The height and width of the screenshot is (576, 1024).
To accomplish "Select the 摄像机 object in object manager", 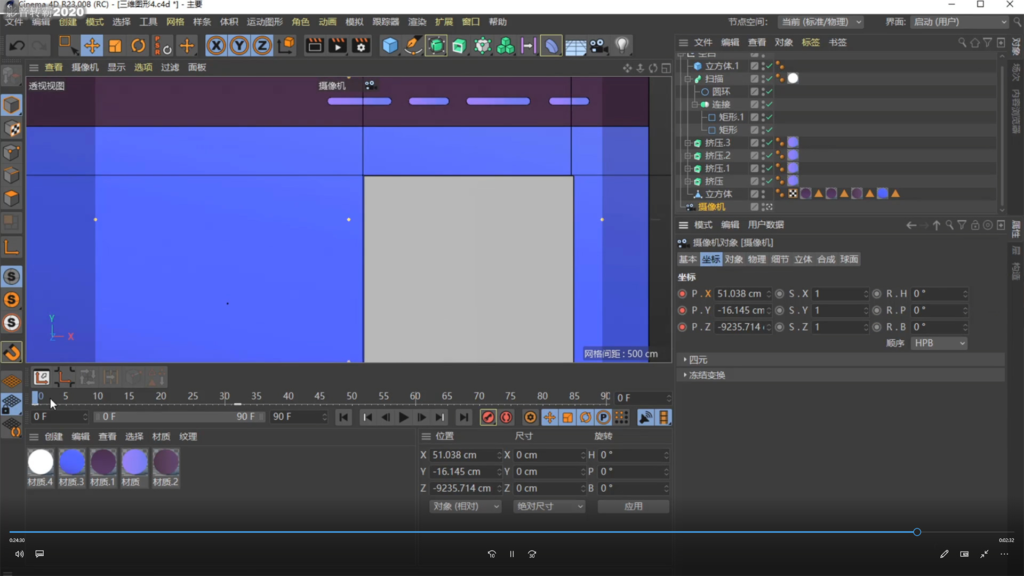I will point(711,207).
